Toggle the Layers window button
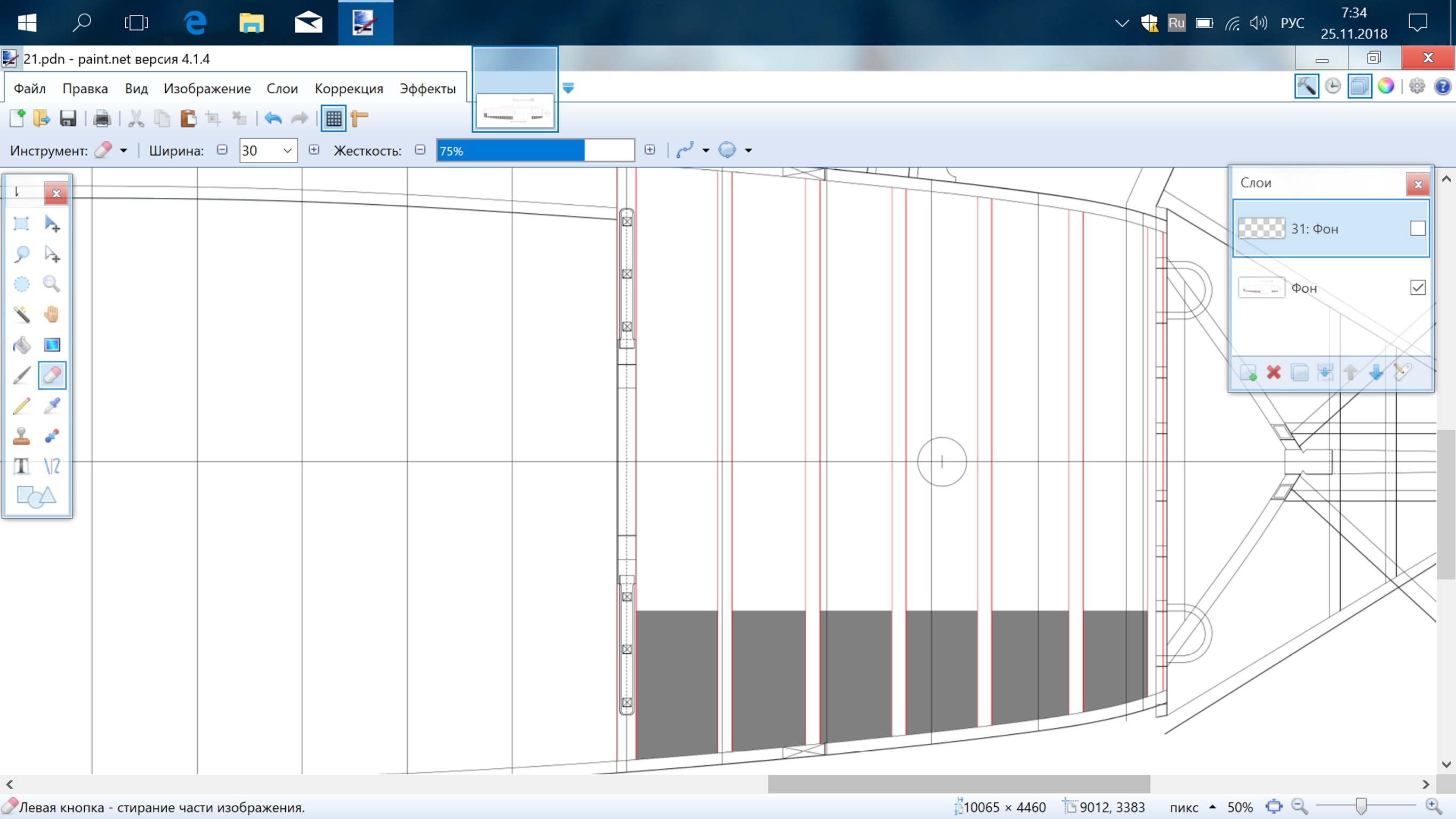This screenshot has width=1456, height=819. 1360,86
